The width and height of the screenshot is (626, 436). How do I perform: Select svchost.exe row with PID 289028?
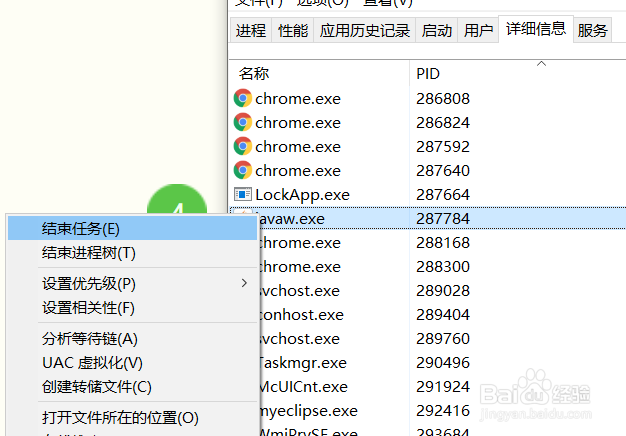tap(442, 291)
